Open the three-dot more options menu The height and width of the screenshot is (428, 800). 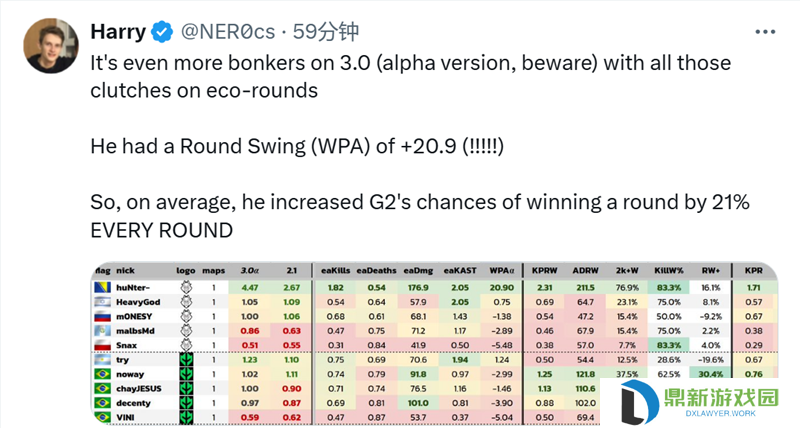pyautogui.click(x=765, y=32)
